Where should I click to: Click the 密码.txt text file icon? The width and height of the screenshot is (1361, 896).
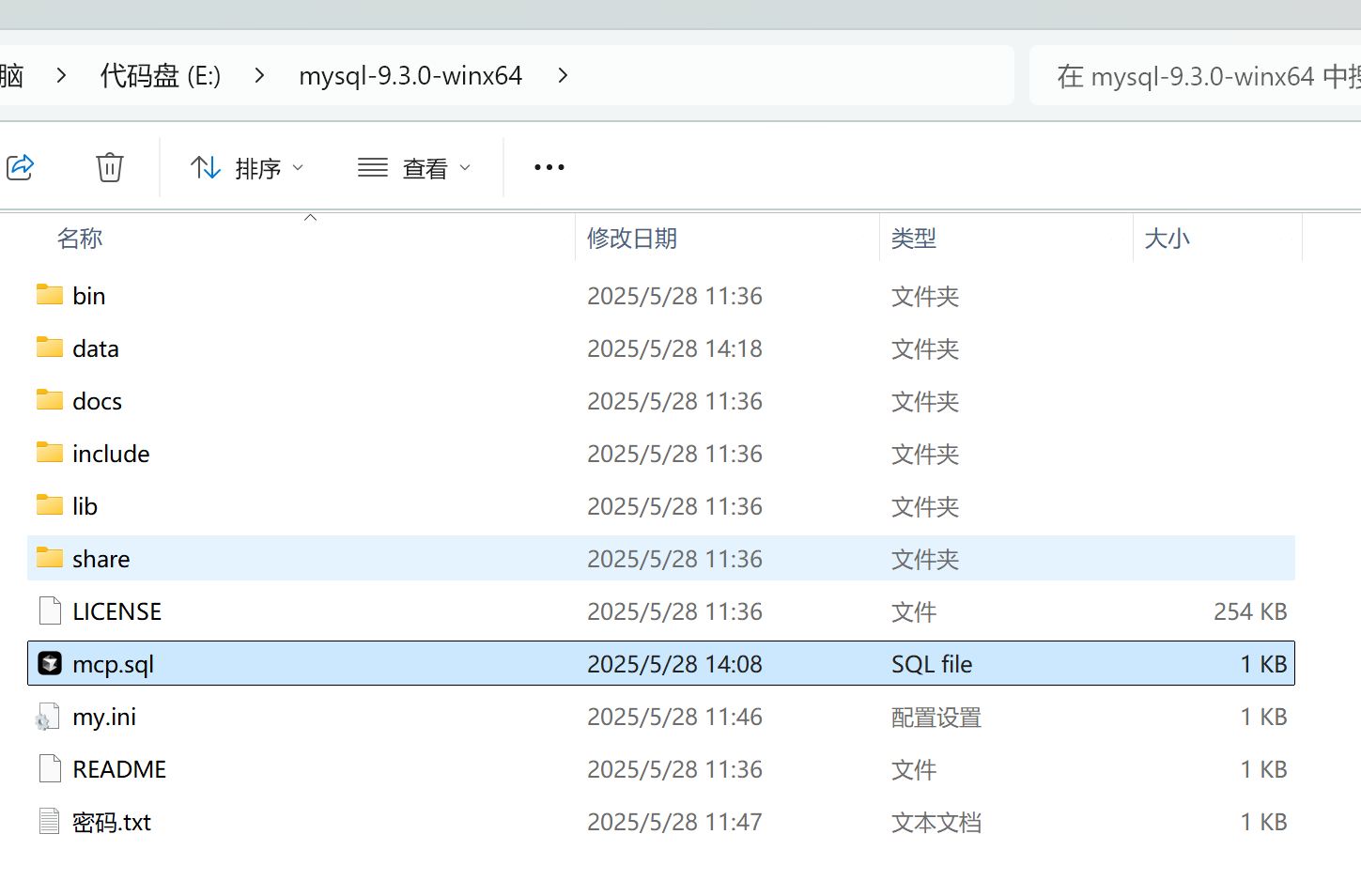[50, 821]
